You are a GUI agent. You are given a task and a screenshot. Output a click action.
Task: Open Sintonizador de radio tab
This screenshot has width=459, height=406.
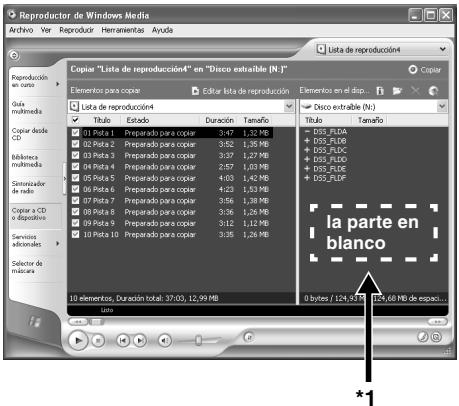point(35,187)
